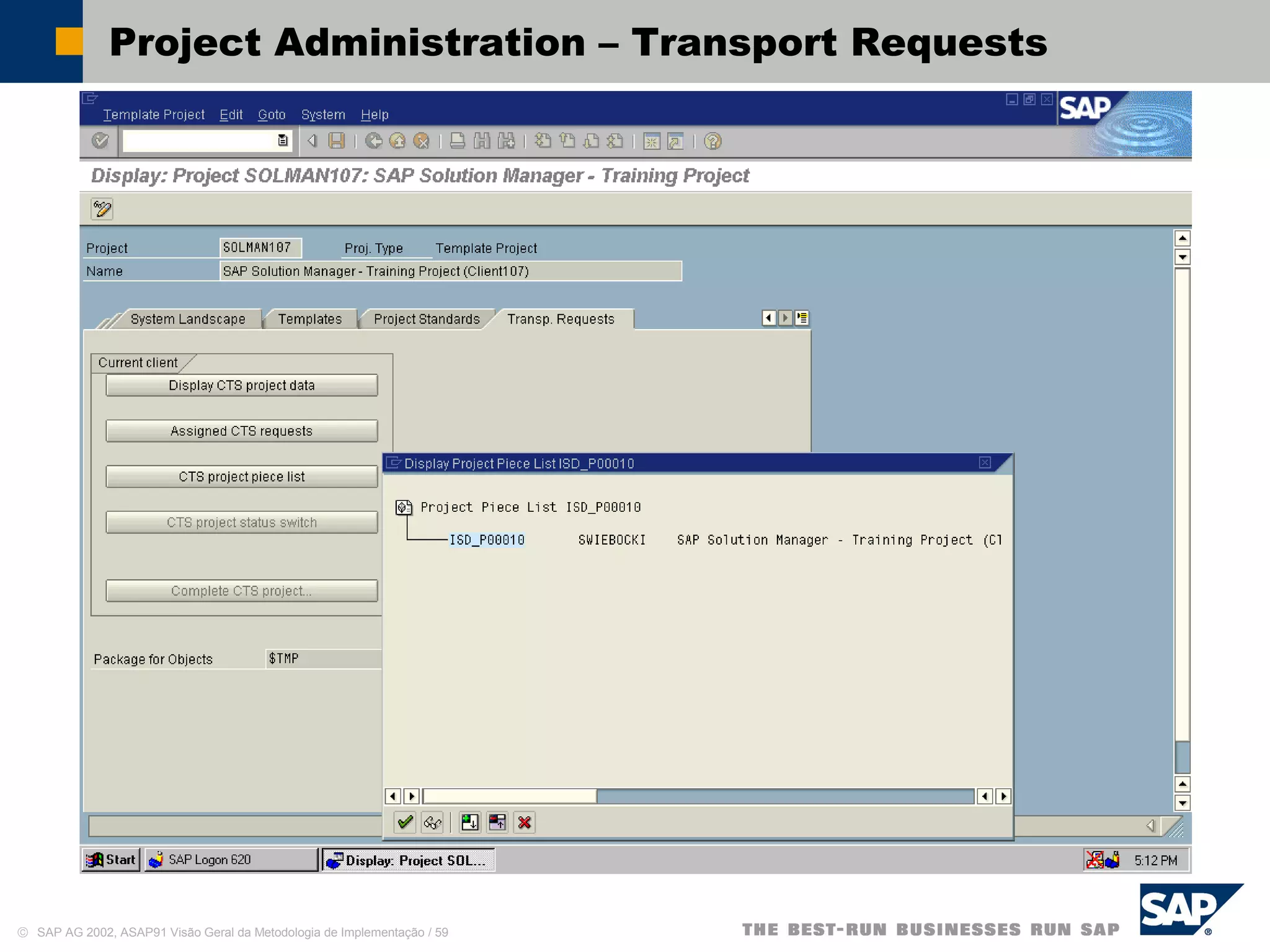1270x952 pixels.
Task: Click the Project Piece List root folder icon
Action: [404, 508]
